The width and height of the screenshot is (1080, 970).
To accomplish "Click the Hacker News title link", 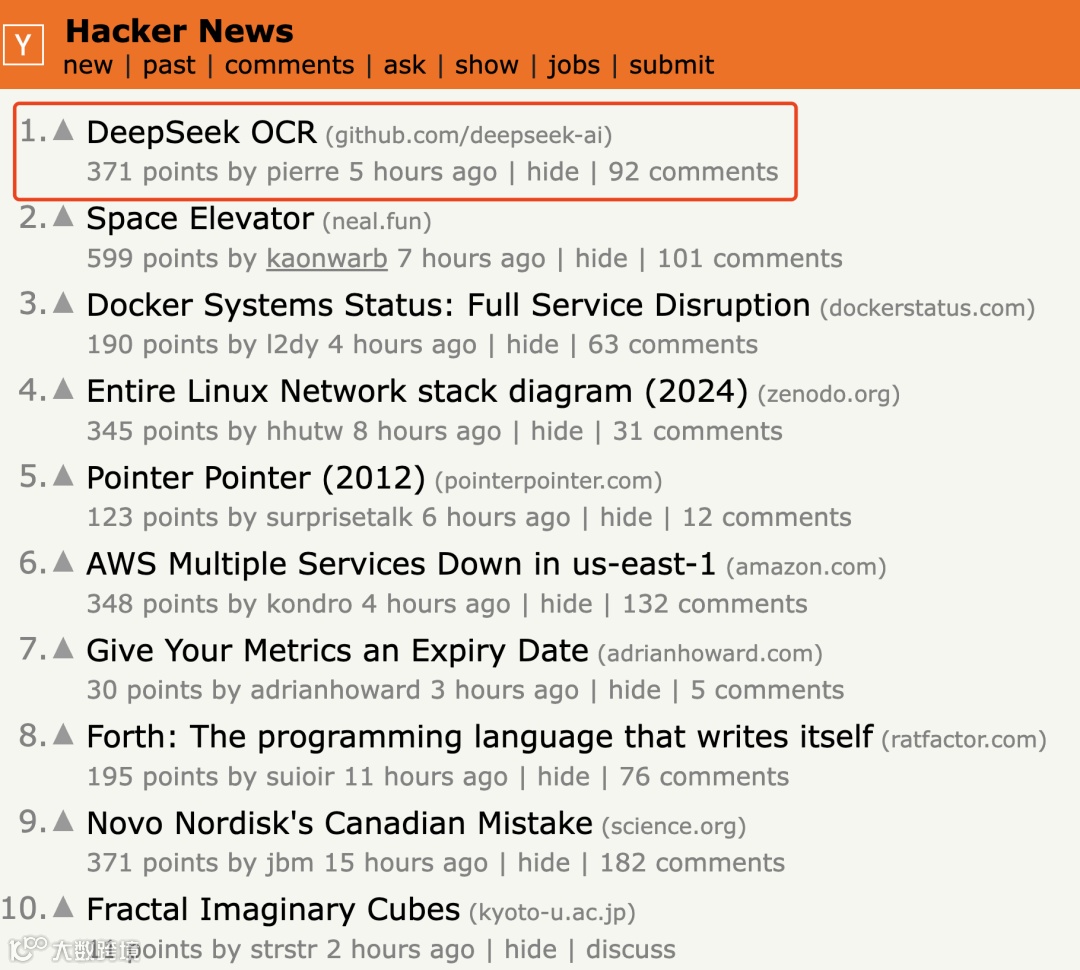I will tap(179, 31).
